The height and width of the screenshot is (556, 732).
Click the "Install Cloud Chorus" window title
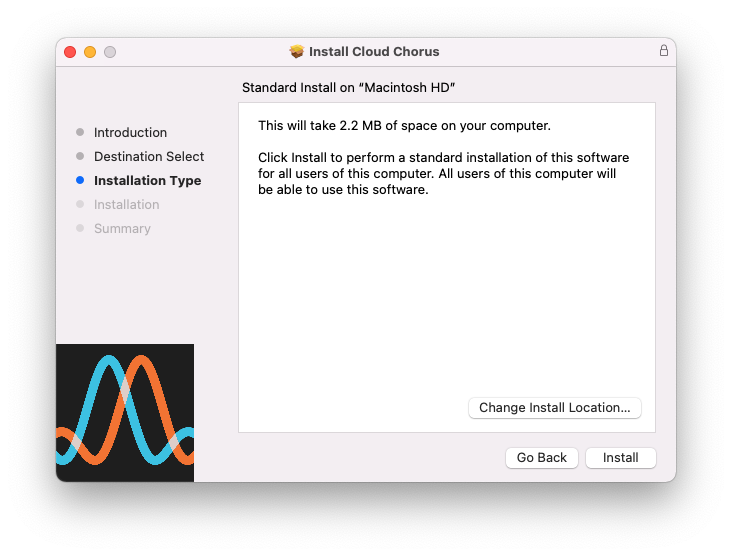(x=374, y=52)
